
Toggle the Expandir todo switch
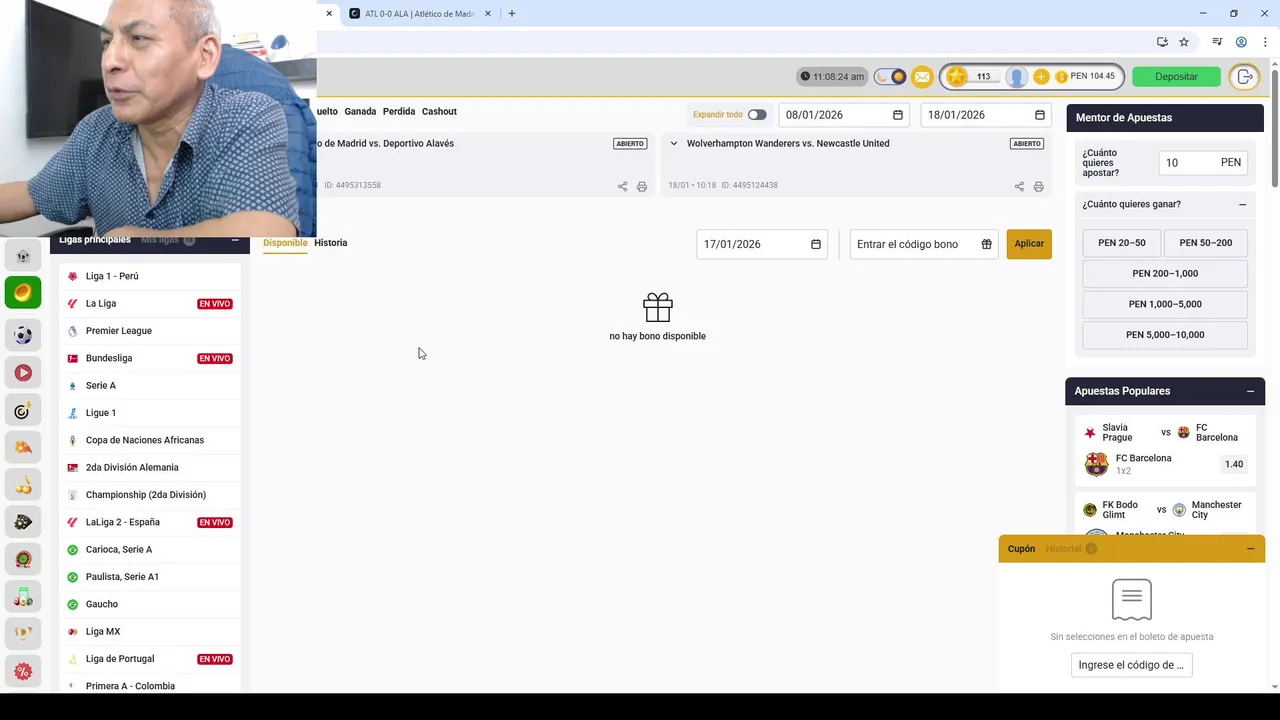[757, 115]
